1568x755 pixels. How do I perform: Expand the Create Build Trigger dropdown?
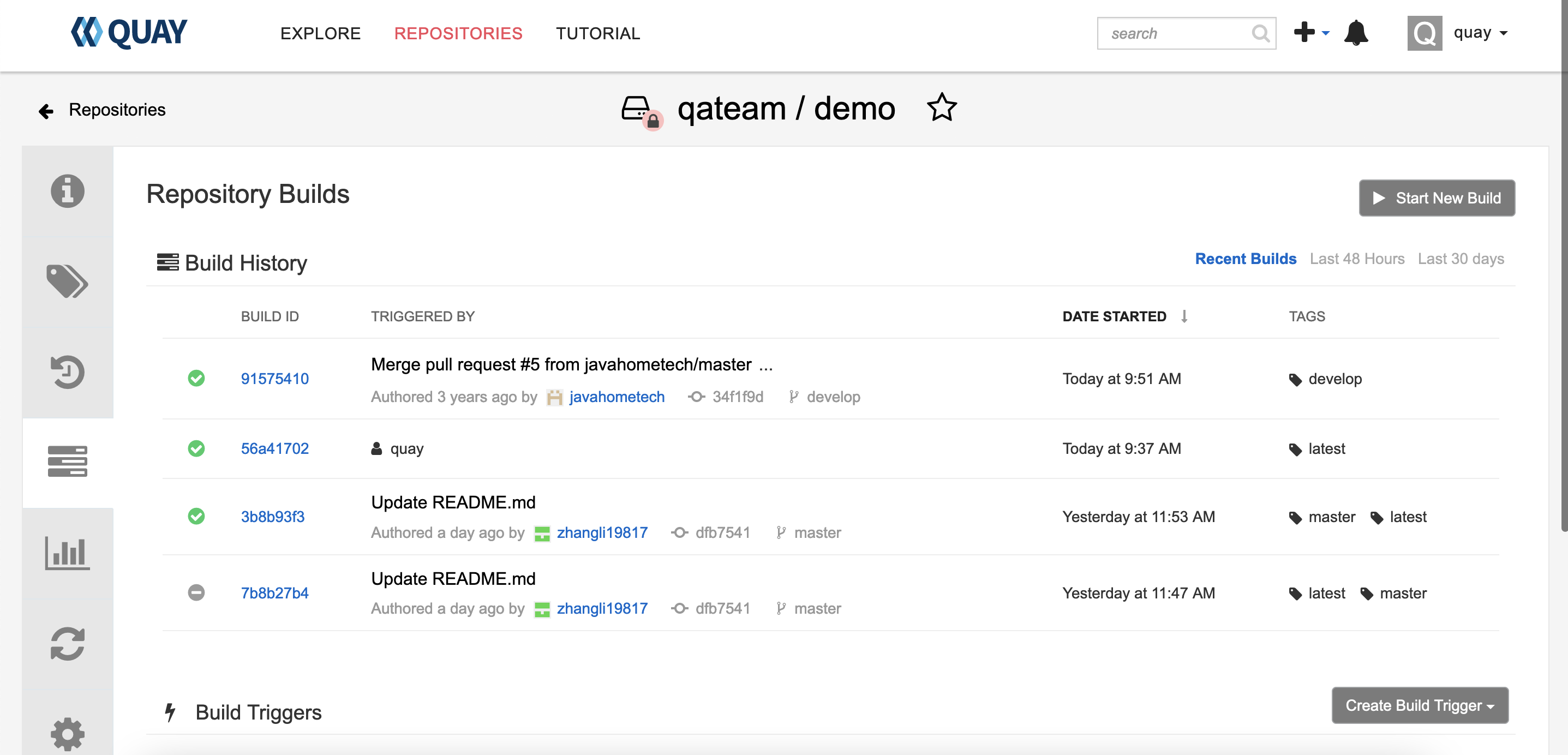[x=1420, y=705]
